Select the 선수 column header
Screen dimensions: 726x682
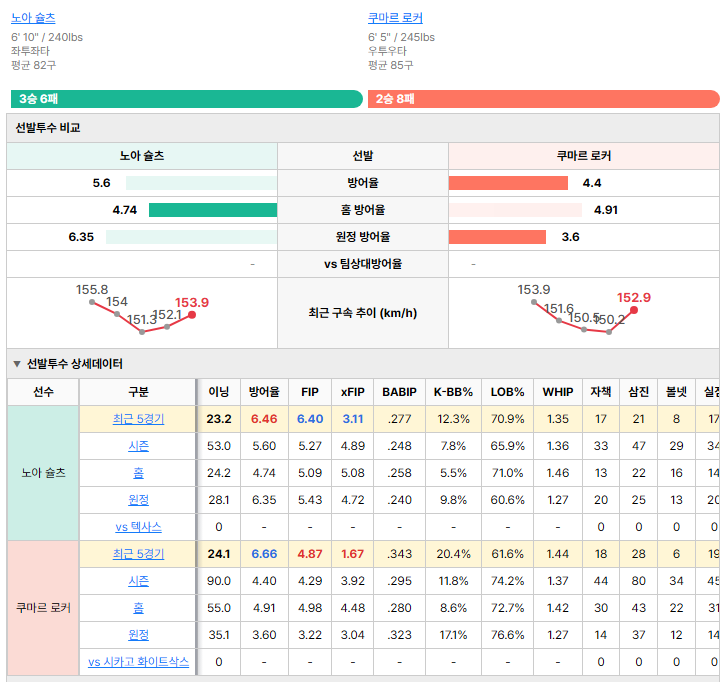[x=43, y=392]
